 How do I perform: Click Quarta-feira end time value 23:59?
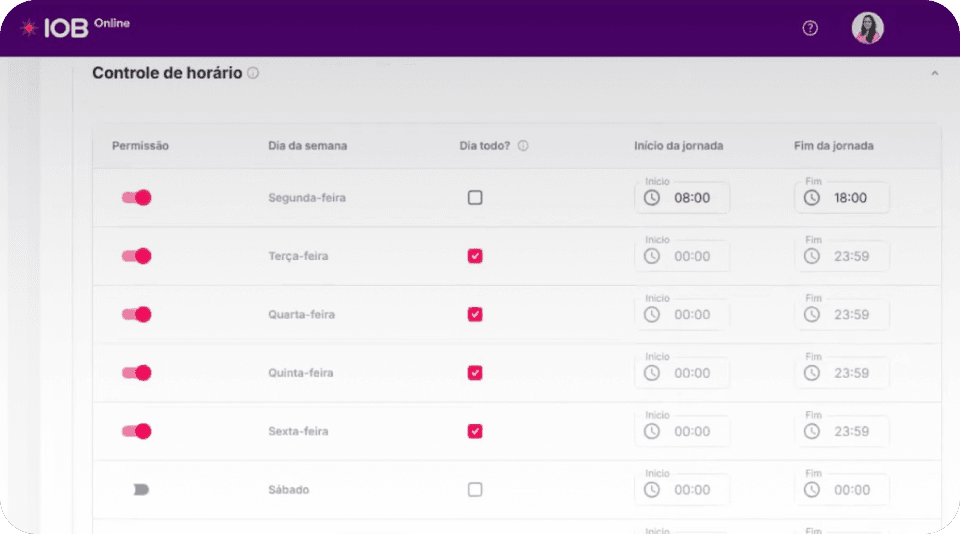pyautogui.click(x=852, y=315)
